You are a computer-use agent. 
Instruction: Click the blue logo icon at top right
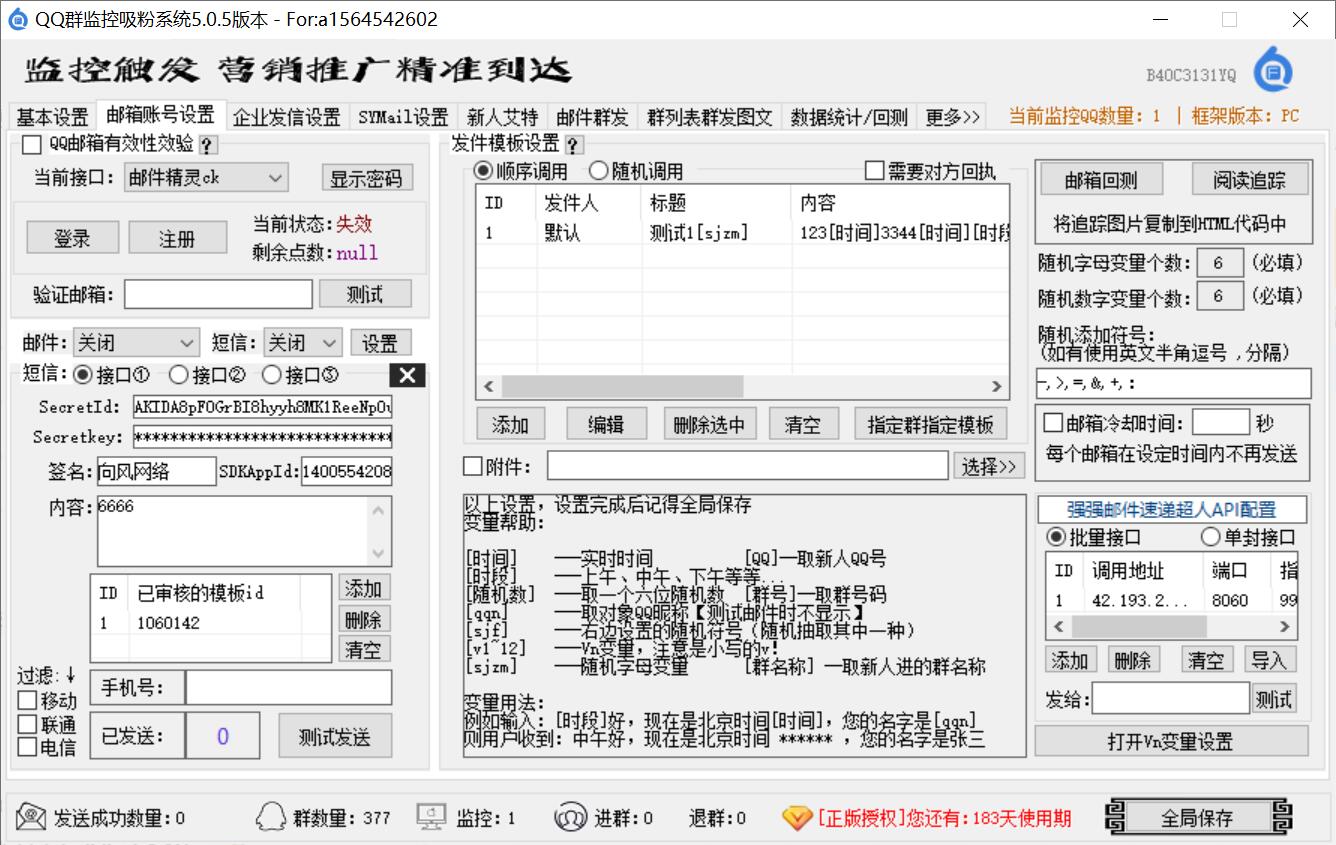pos(1273,70)
